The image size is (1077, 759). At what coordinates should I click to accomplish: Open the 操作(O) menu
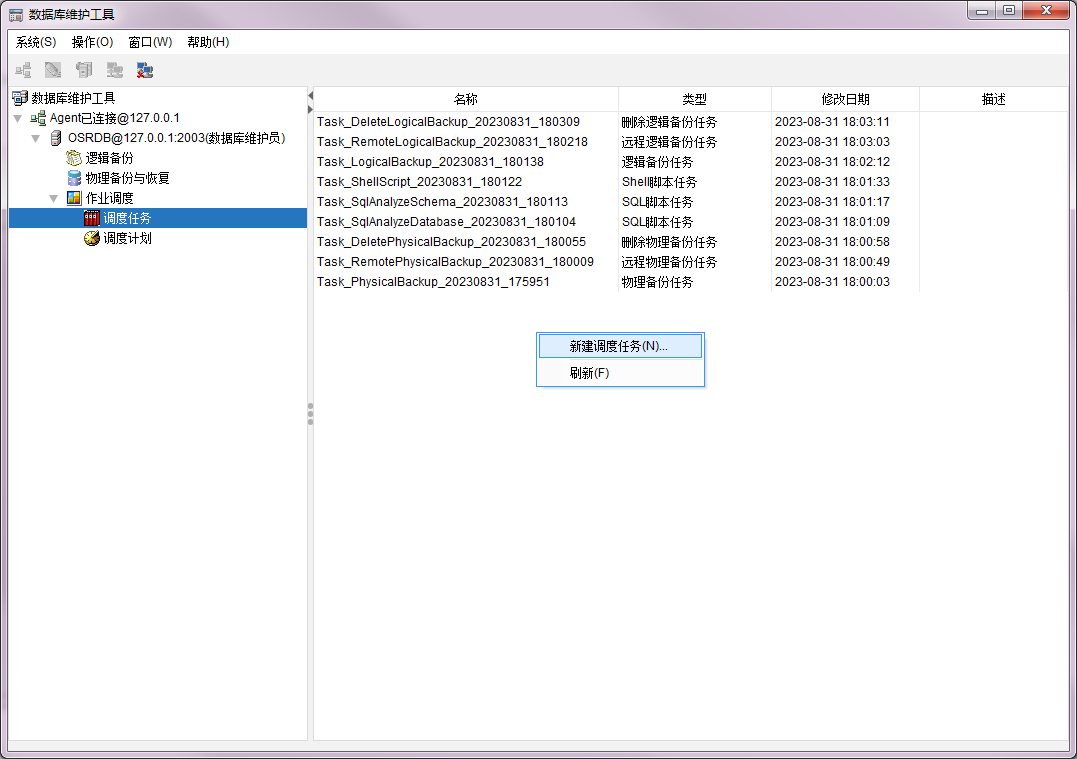tap(92, 42)
